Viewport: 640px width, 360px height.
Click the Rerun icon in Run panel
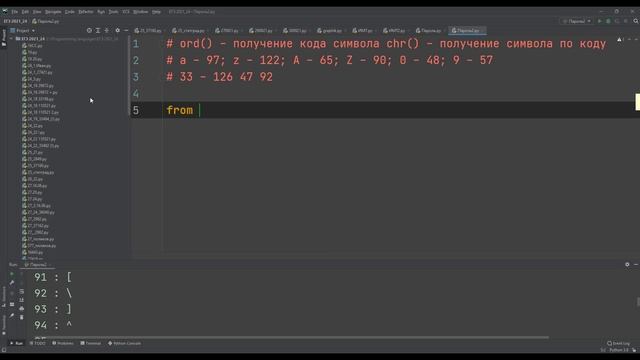pos(12,274)
